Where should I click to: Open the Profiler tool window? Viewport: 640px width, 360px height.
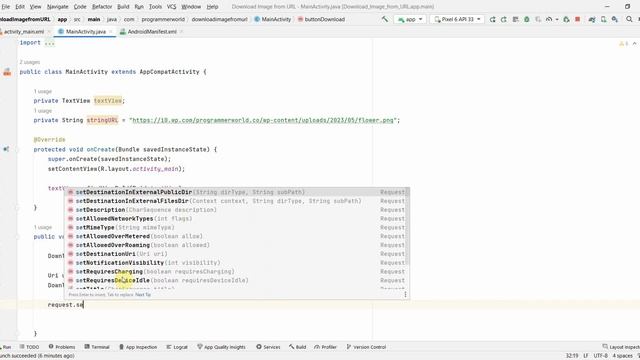pyautogui.click(x=325, y=347)
